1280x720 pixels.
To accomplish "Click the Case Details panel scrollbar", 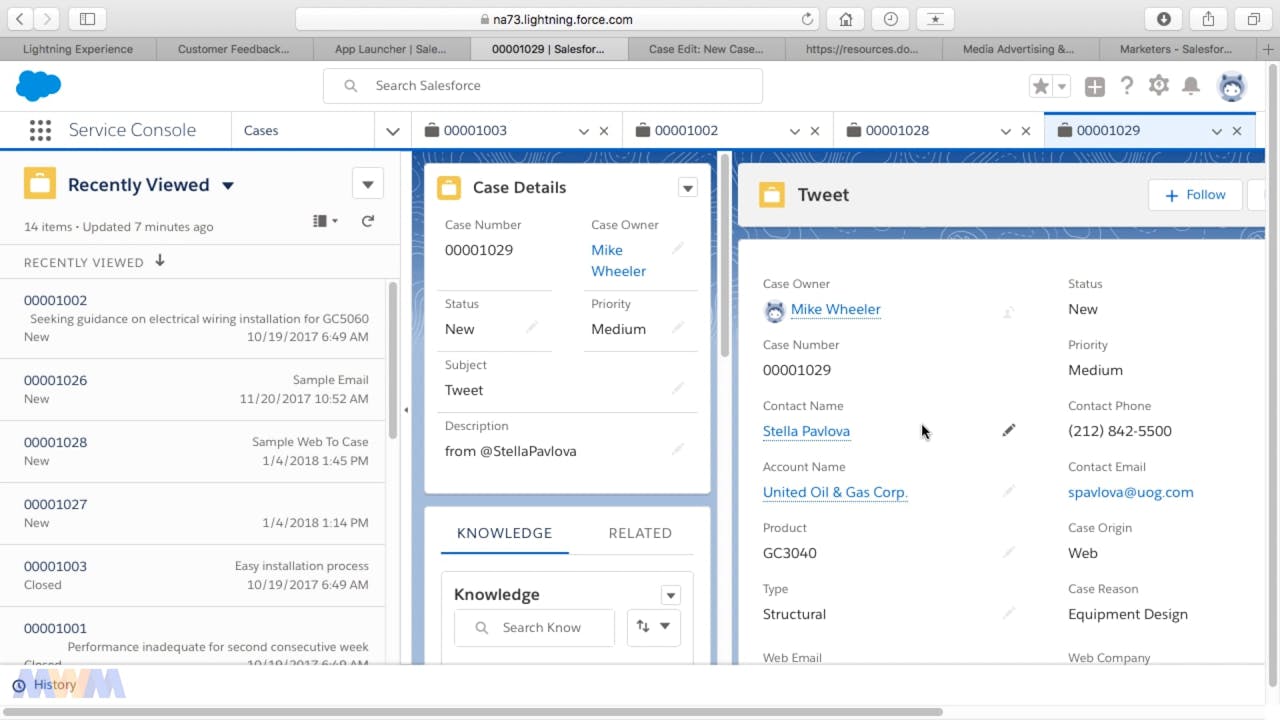I will coord(725,255).
